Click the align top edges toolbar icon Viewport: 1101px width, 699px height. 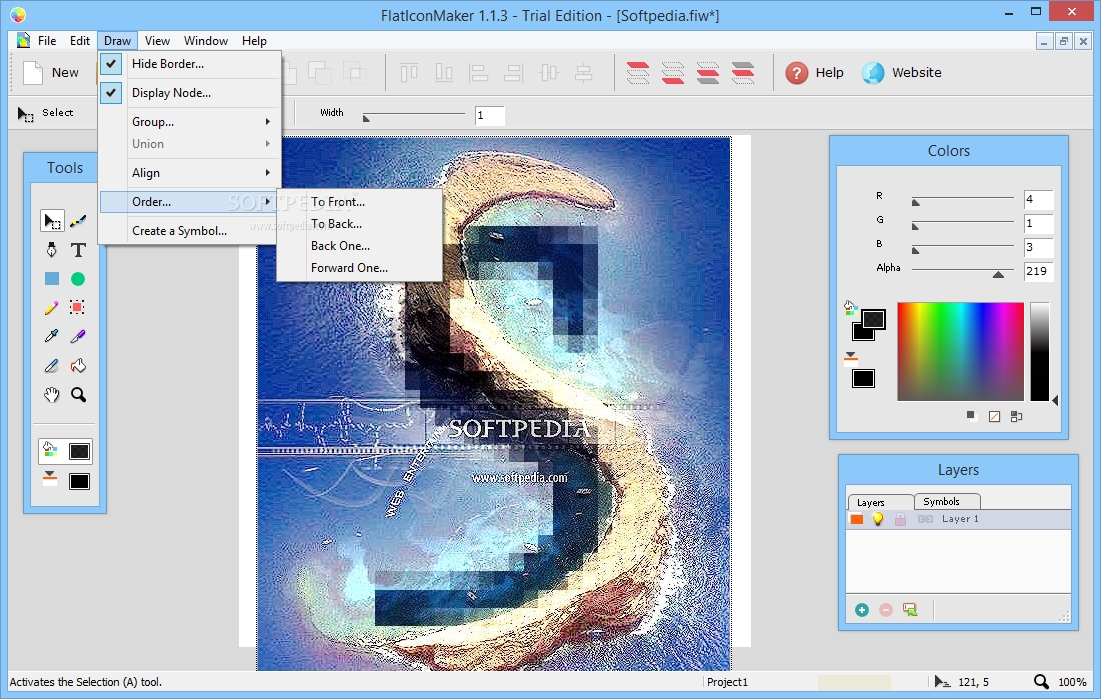tap(409, 72)
